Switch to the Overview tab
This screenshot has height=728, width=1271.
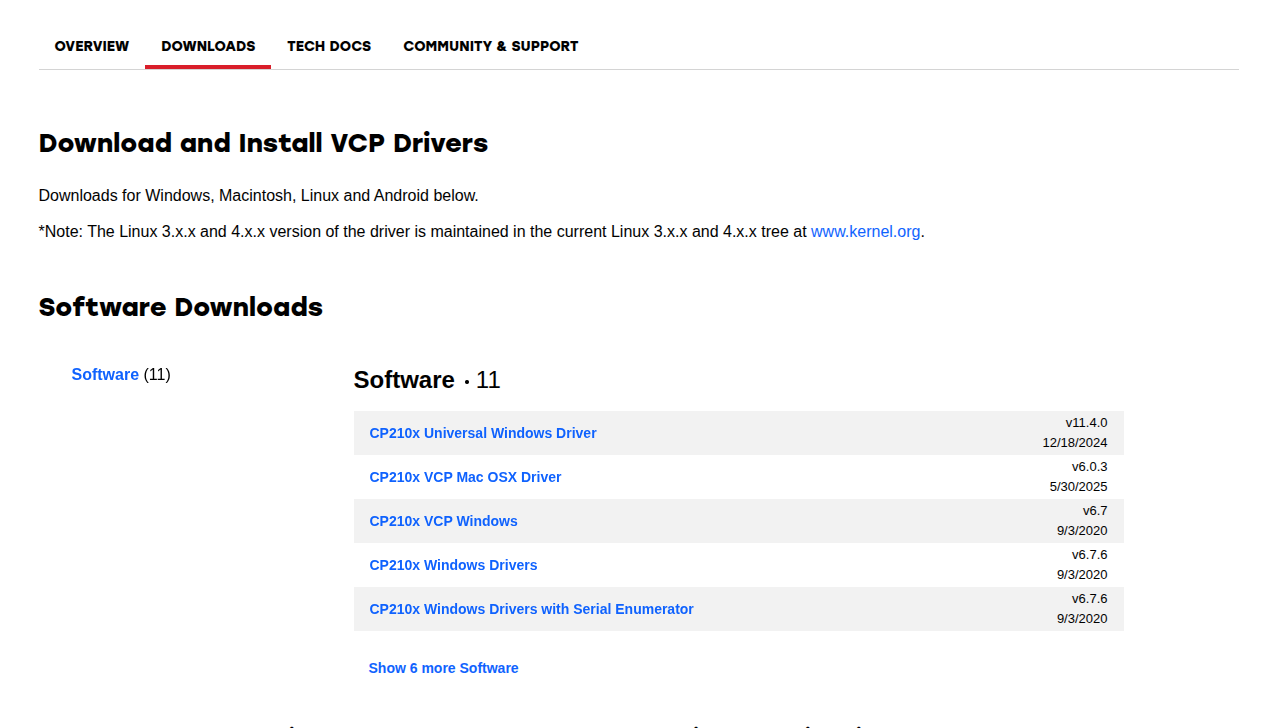[92, 46]
